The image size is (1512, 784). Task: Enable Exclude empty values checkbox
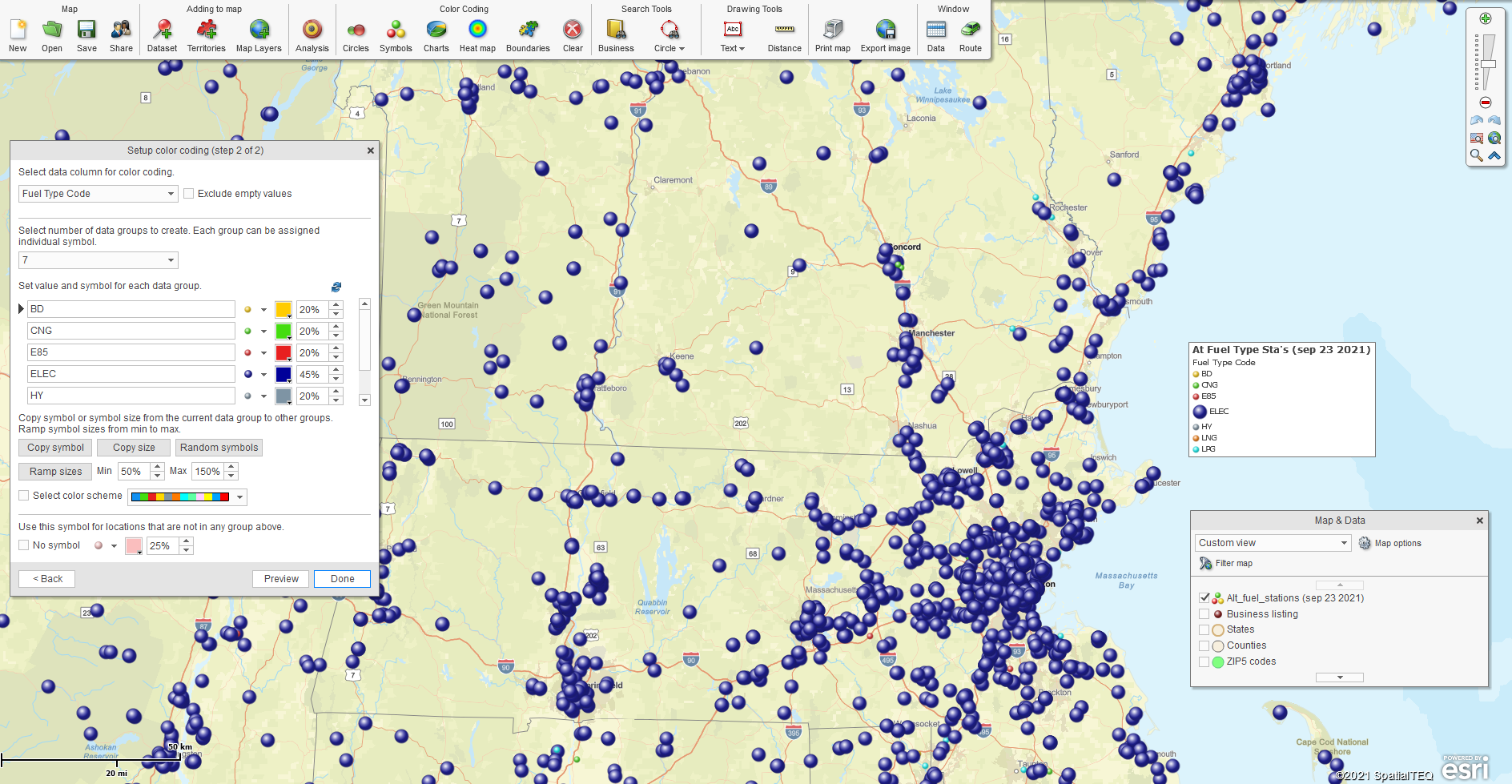tap(189, 194)
